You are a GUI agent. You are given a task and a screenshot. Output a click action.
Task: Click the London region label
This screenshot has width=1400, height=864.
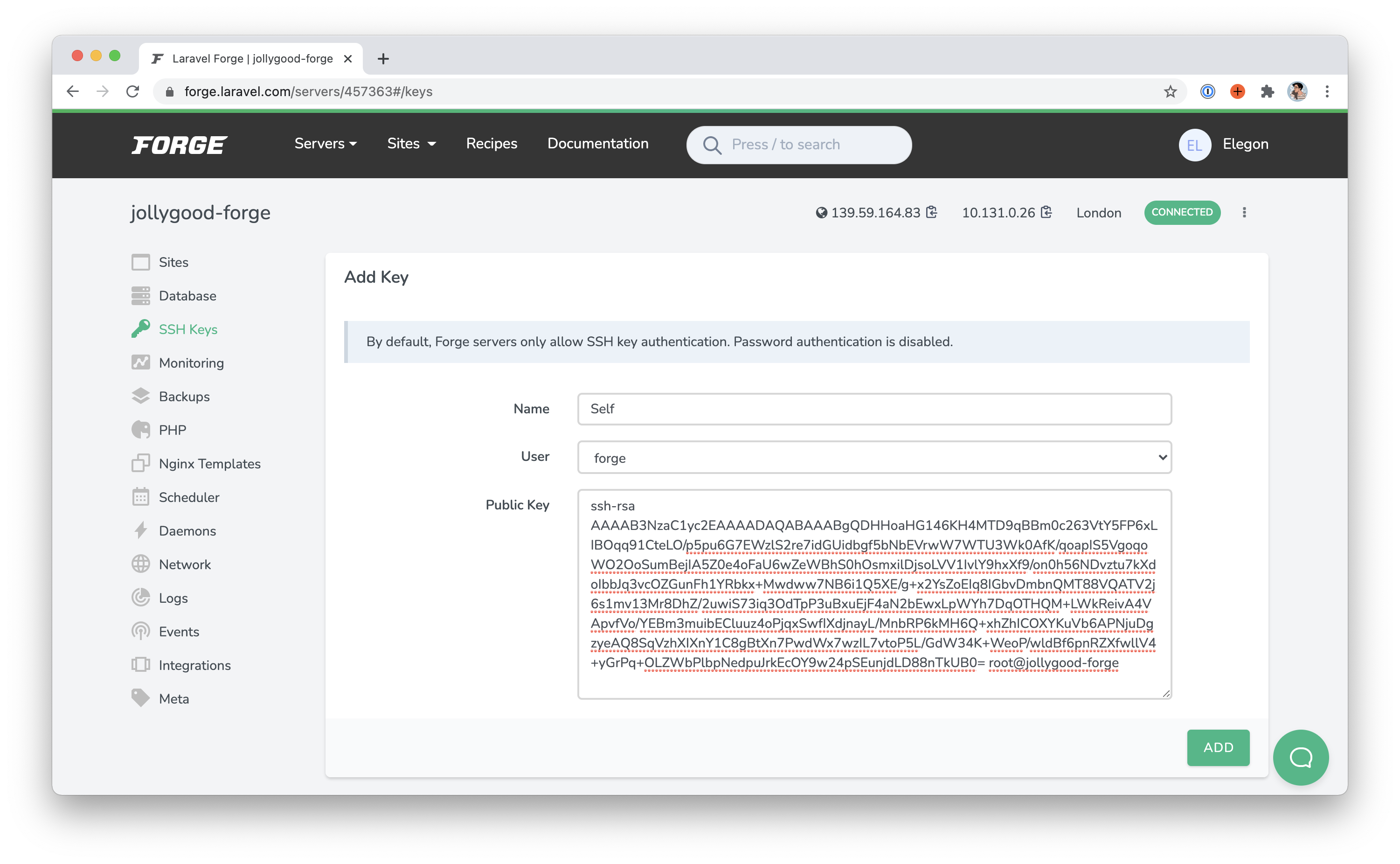point(1098,213)
